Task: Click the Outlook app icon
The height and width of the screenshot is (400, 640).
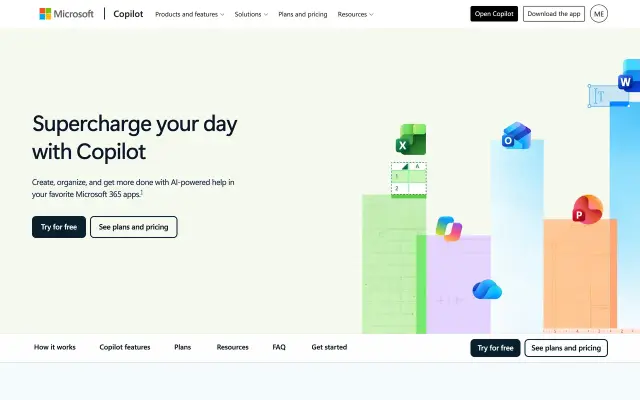Action: click(x=516, y=136)
